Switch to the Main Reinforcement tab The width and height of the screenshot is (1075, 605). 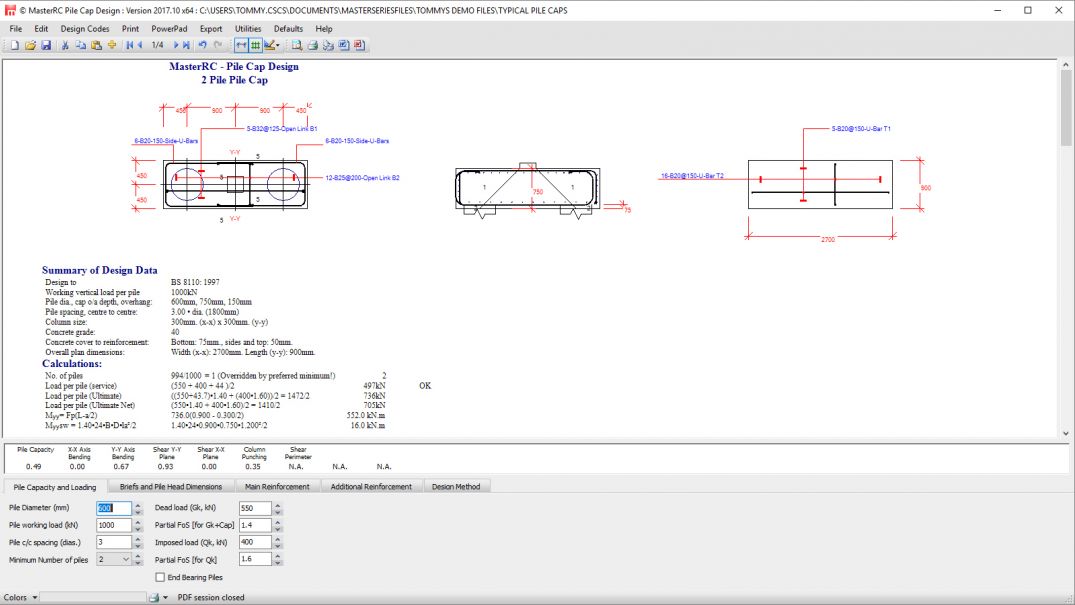point(277,487)
